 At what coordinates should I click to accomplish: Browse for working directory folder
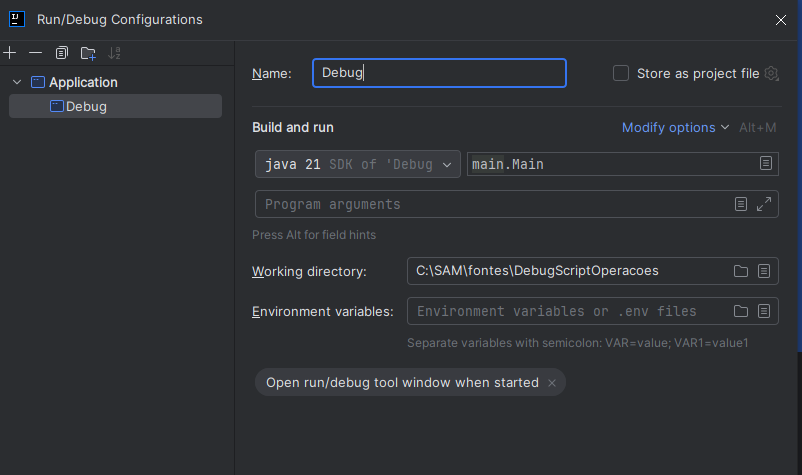(x=741, y=271)
